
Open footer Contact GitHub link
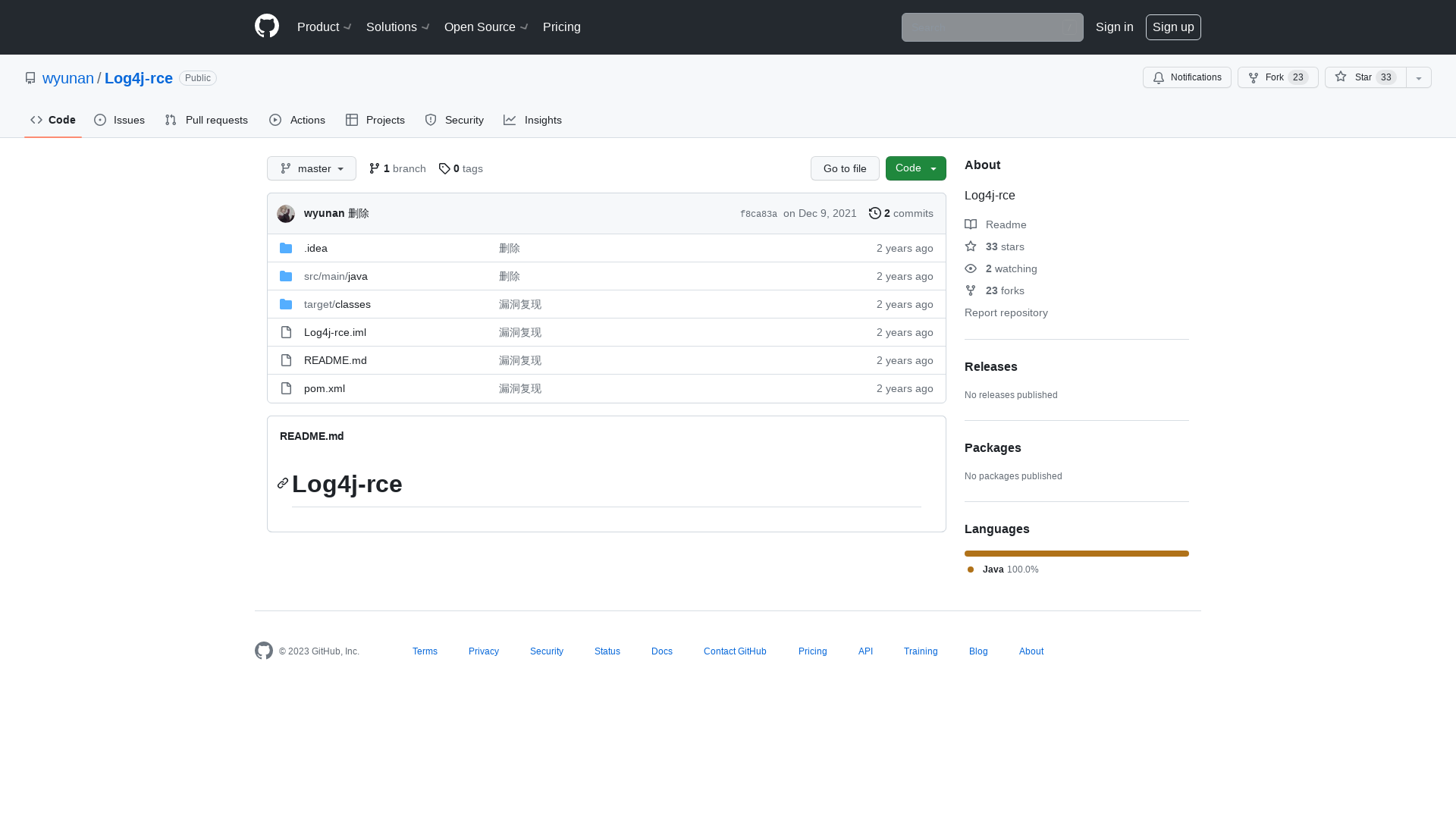[x=735, y=651]
